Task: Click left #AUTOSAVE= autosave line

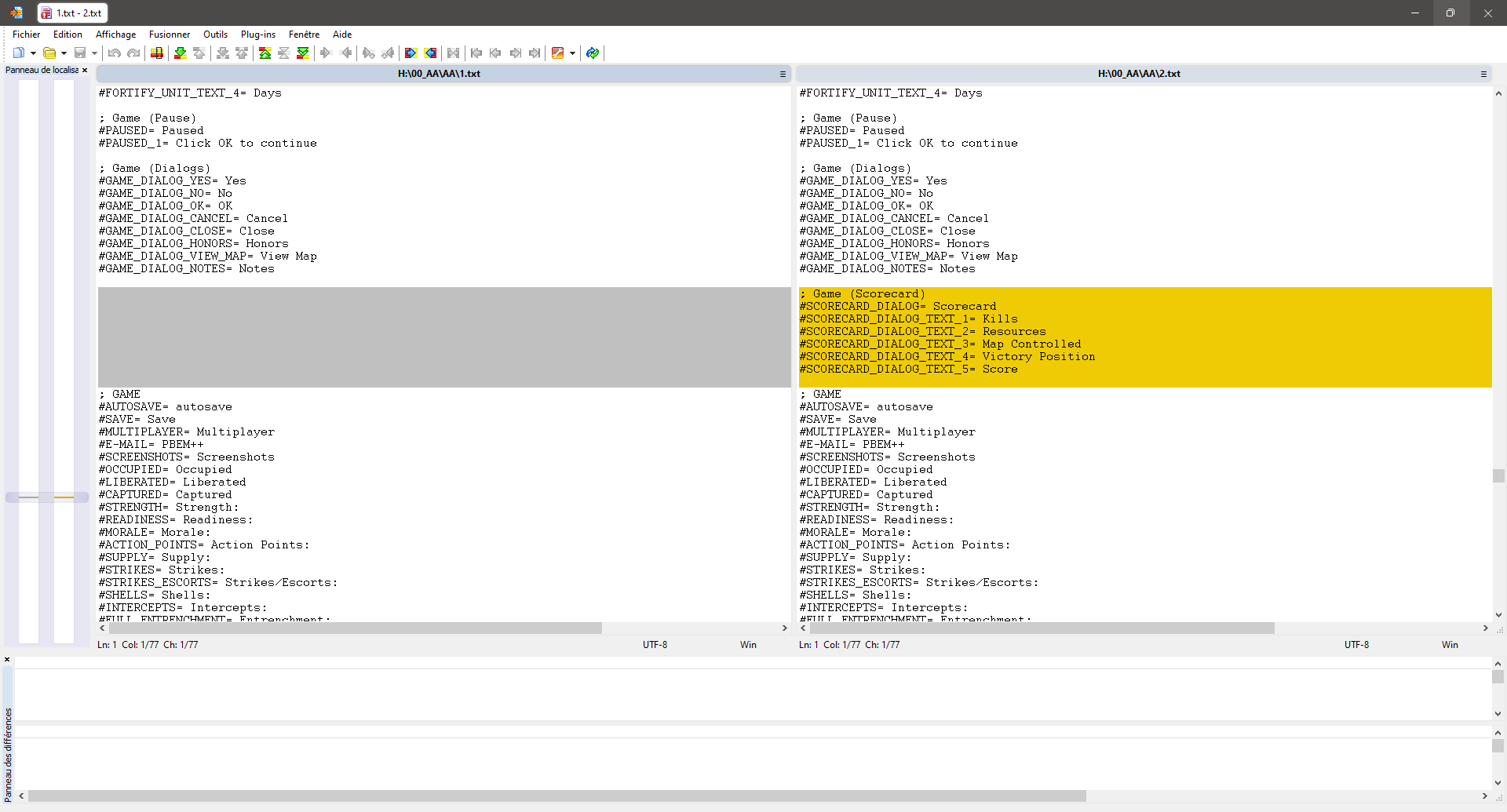Action: [166, 406]
